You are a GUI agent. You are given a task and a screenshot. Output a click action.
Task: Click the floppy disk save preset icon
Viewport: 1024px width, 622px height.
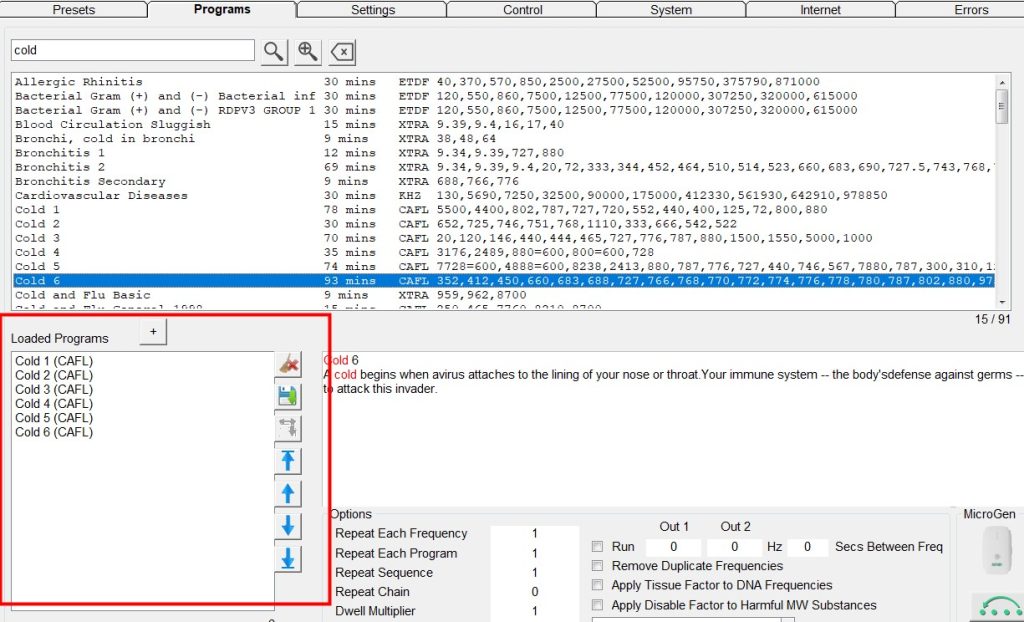click(288, 397)
